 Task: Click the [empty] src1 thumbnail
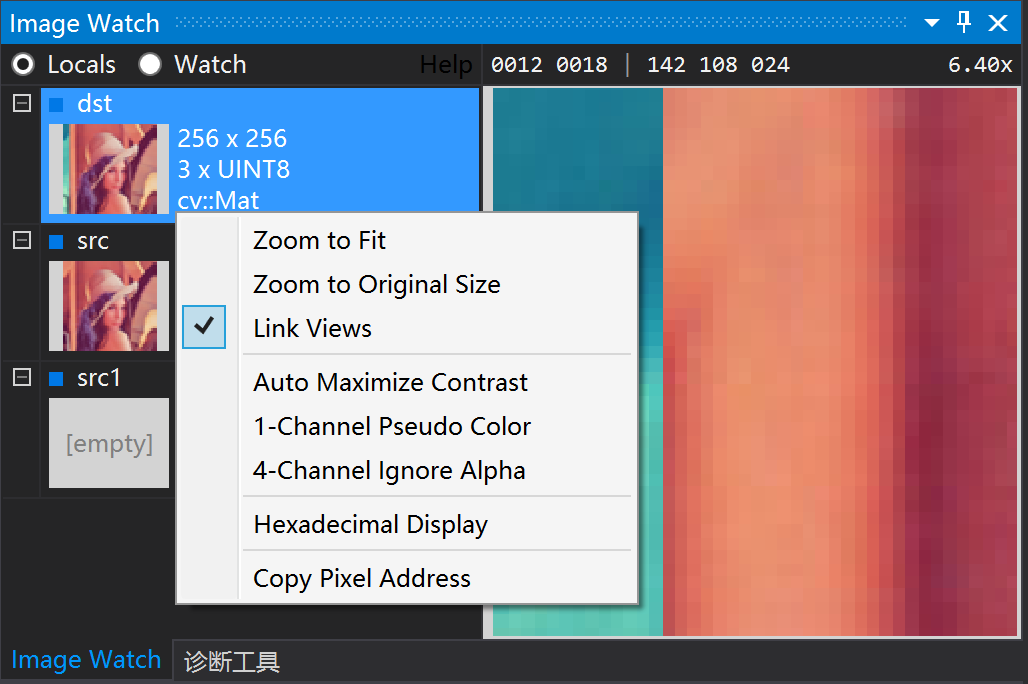(x=108, y=443)
